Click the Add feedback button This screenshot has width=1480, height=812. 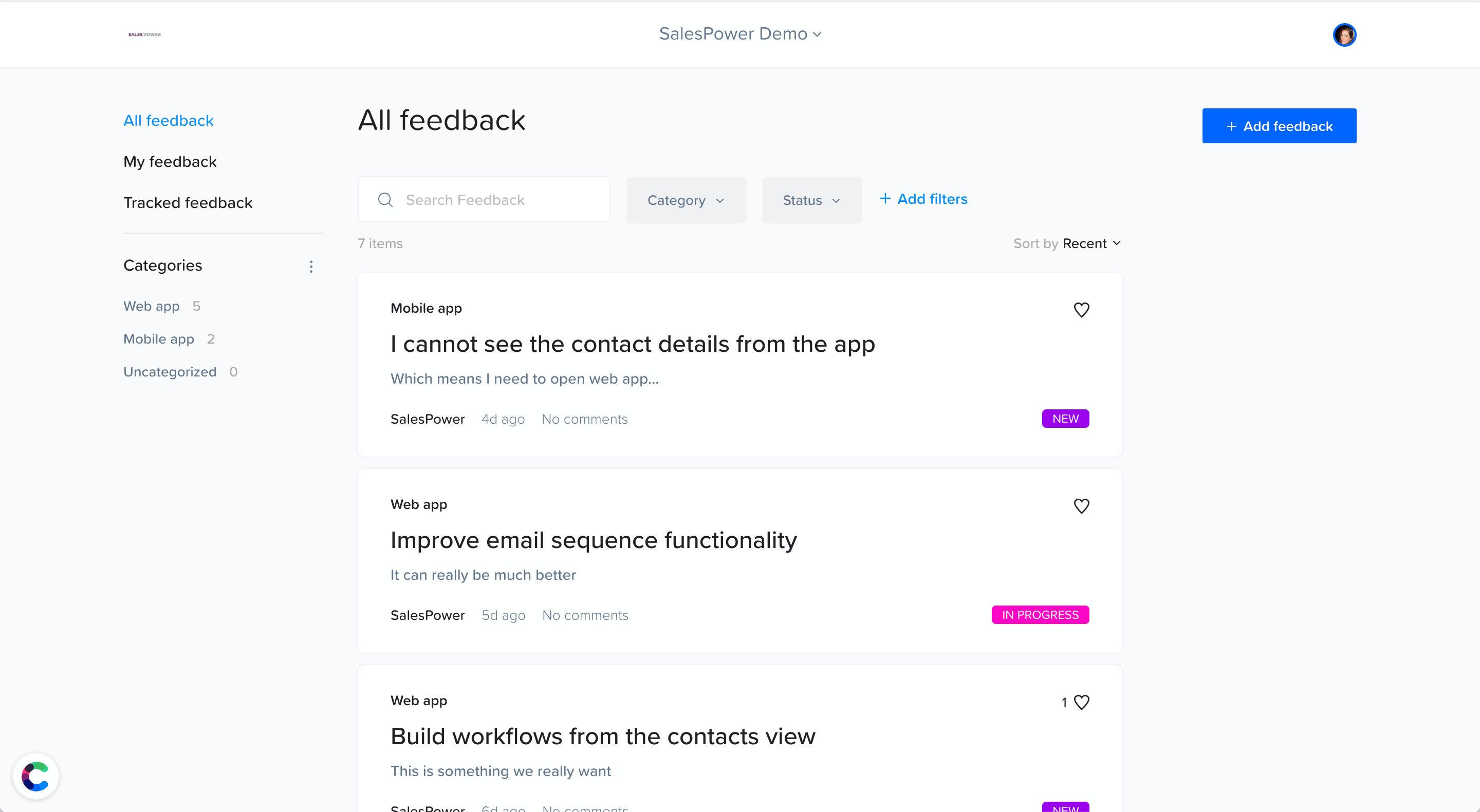1279,126
